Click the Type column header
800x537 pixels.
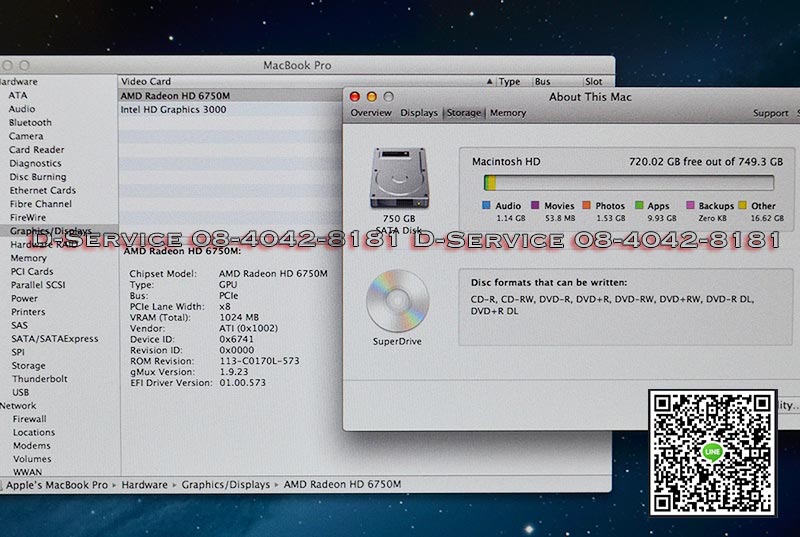point(509,82)
